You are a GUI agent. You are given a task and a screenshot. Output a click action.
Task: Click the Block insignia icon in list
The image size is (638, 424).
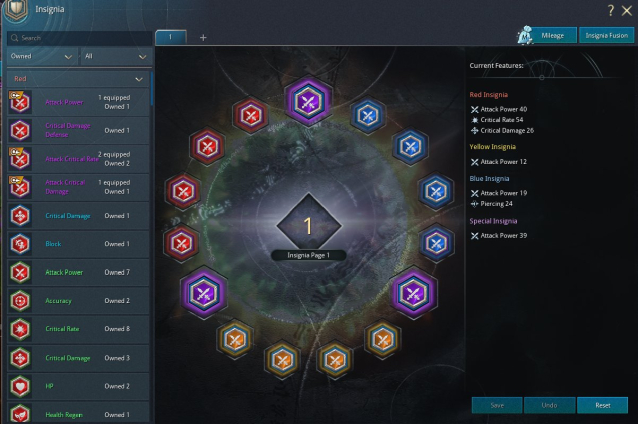click(20, 244)
